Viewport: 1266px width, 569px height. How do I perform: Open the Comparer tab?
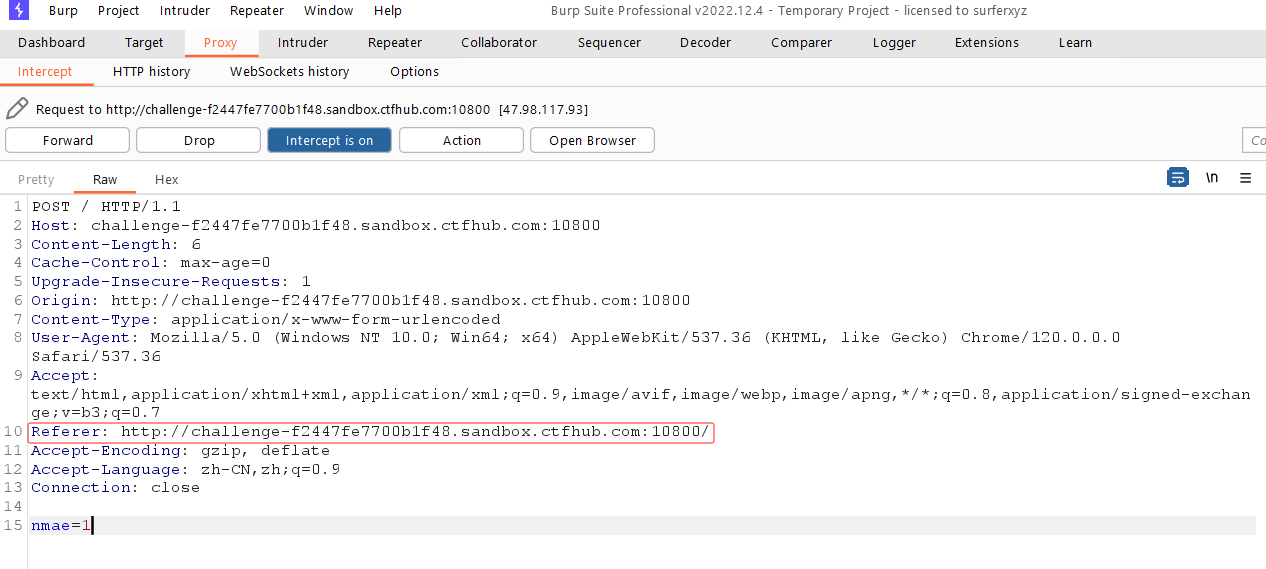[801, 43]
